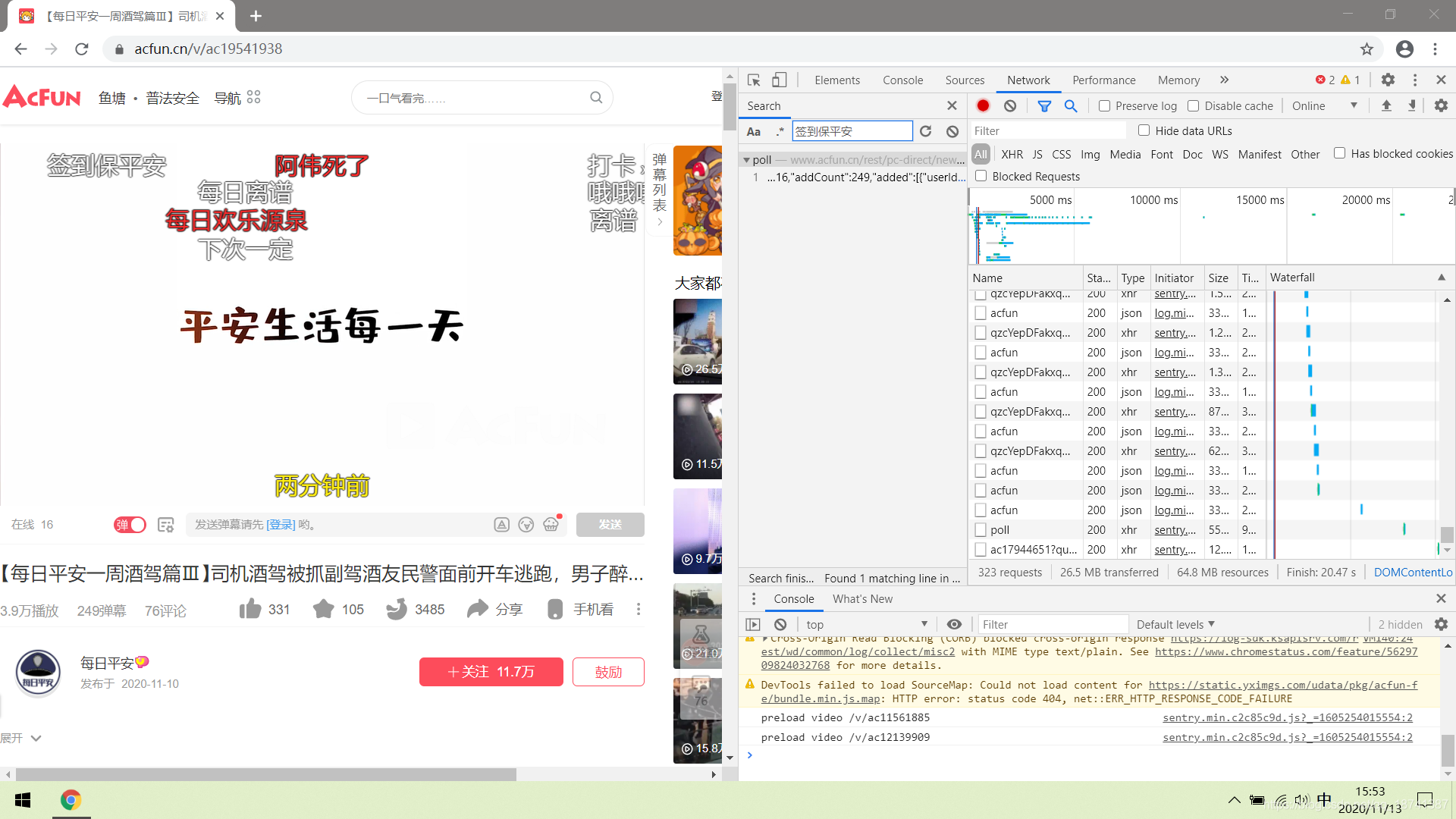The width and height of the screenshot is (1456, 819).
Task: Create a live expression with the eye icon
Action: click(x=954, y=624)
